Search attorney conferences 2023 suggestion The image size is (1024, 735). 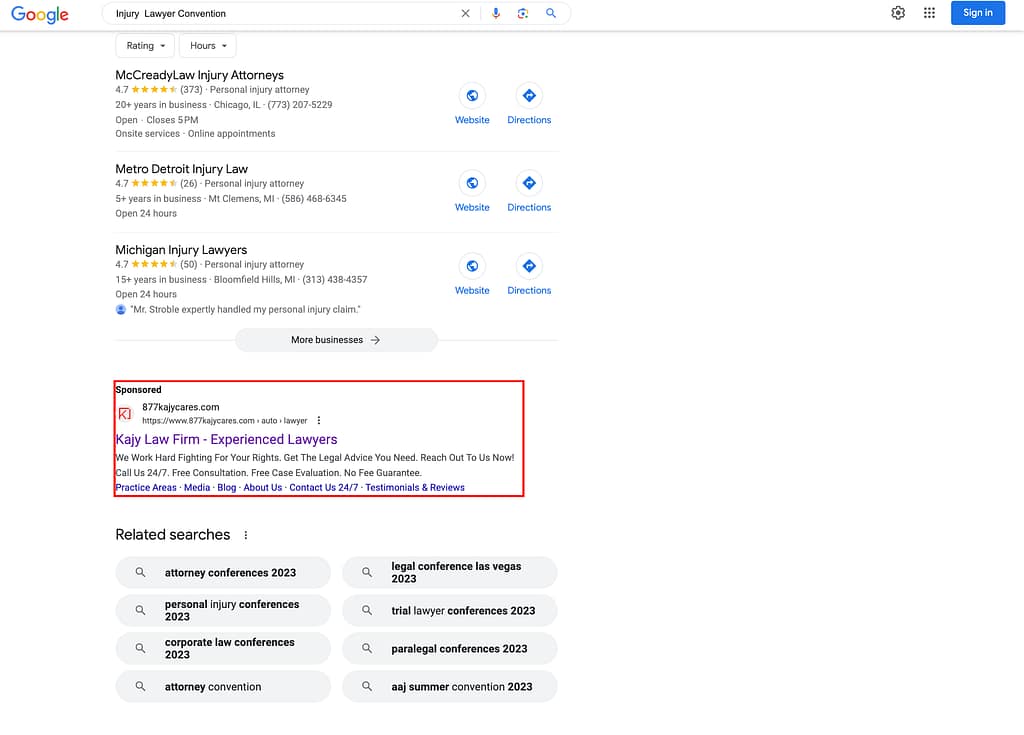(223, 573)
